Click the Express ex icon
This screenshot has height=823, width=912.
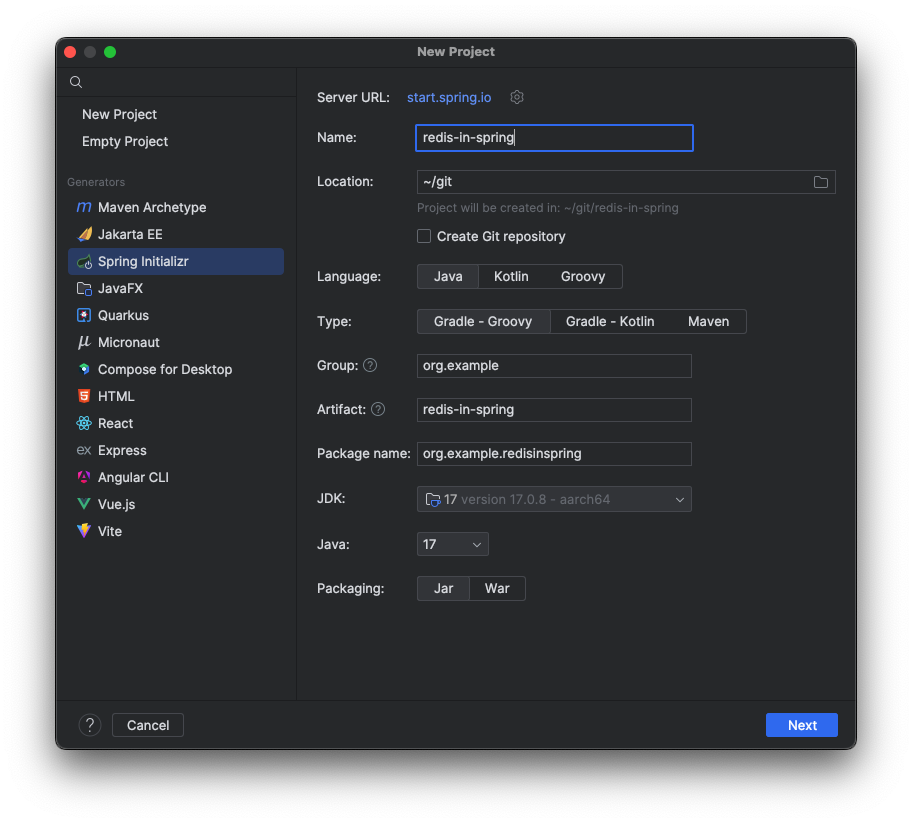point(84,450)
